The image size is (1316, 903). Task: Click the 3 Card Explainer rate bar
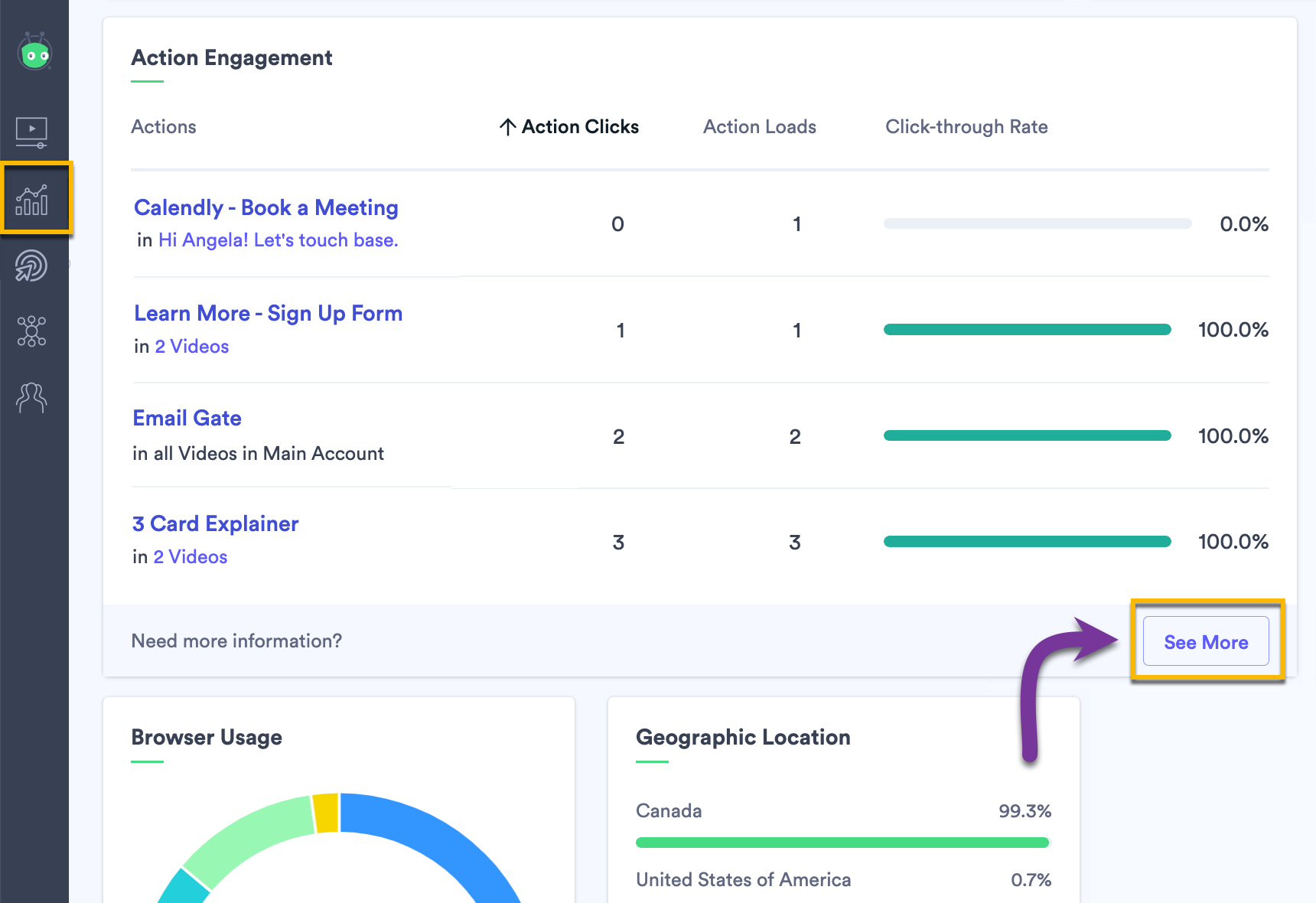tap(1028, 542)
